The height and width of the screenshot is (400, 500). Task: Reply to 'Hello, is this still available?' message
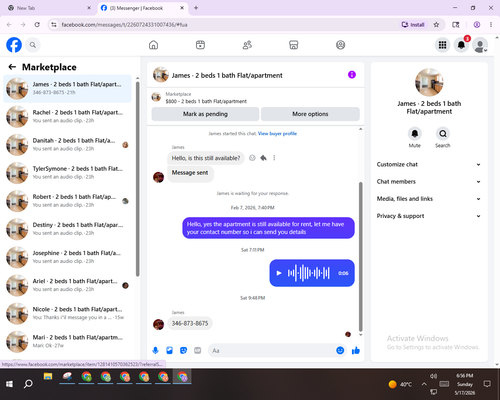pyautogui.click(x=263, y=158)
